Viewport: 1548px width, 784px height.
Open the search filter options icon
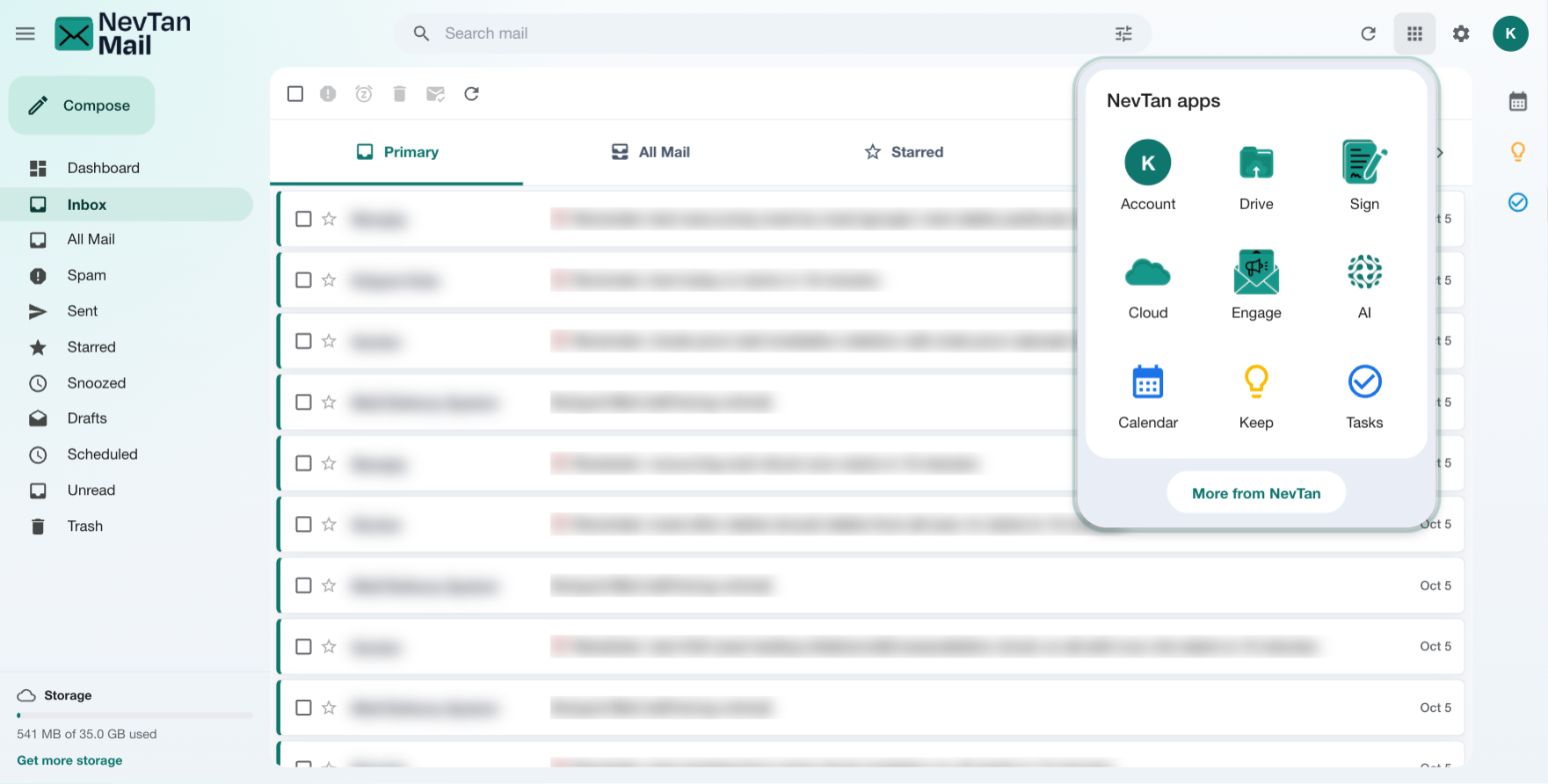point(1123,33)
